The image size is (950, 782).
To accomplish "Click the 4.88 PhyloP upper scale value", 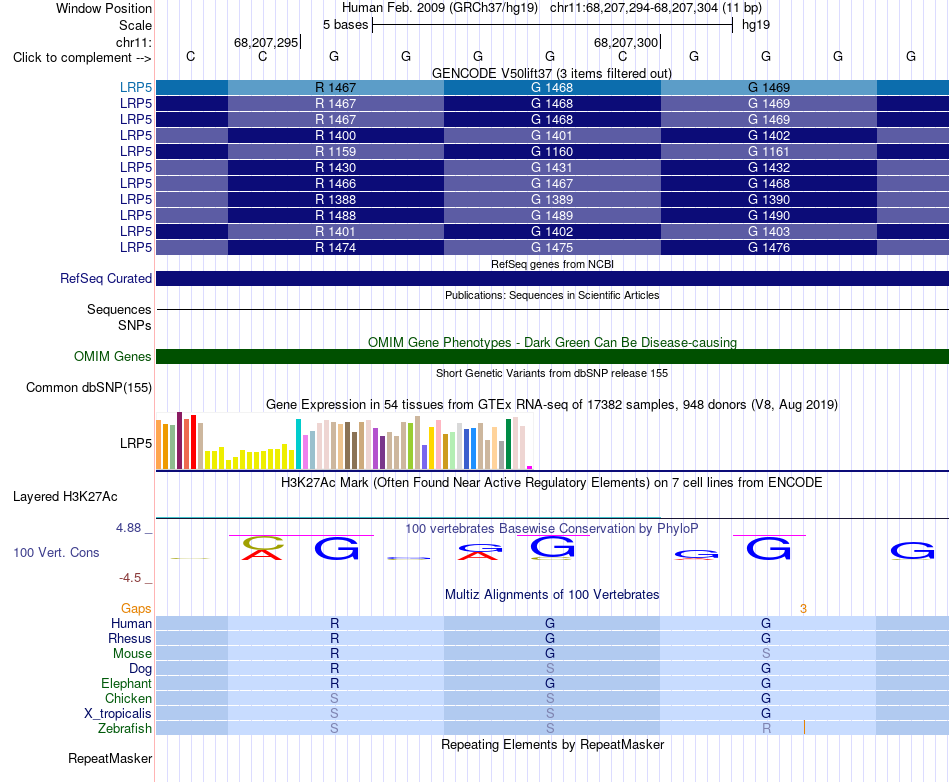I will pyautogui.click(x=128, y=528).
